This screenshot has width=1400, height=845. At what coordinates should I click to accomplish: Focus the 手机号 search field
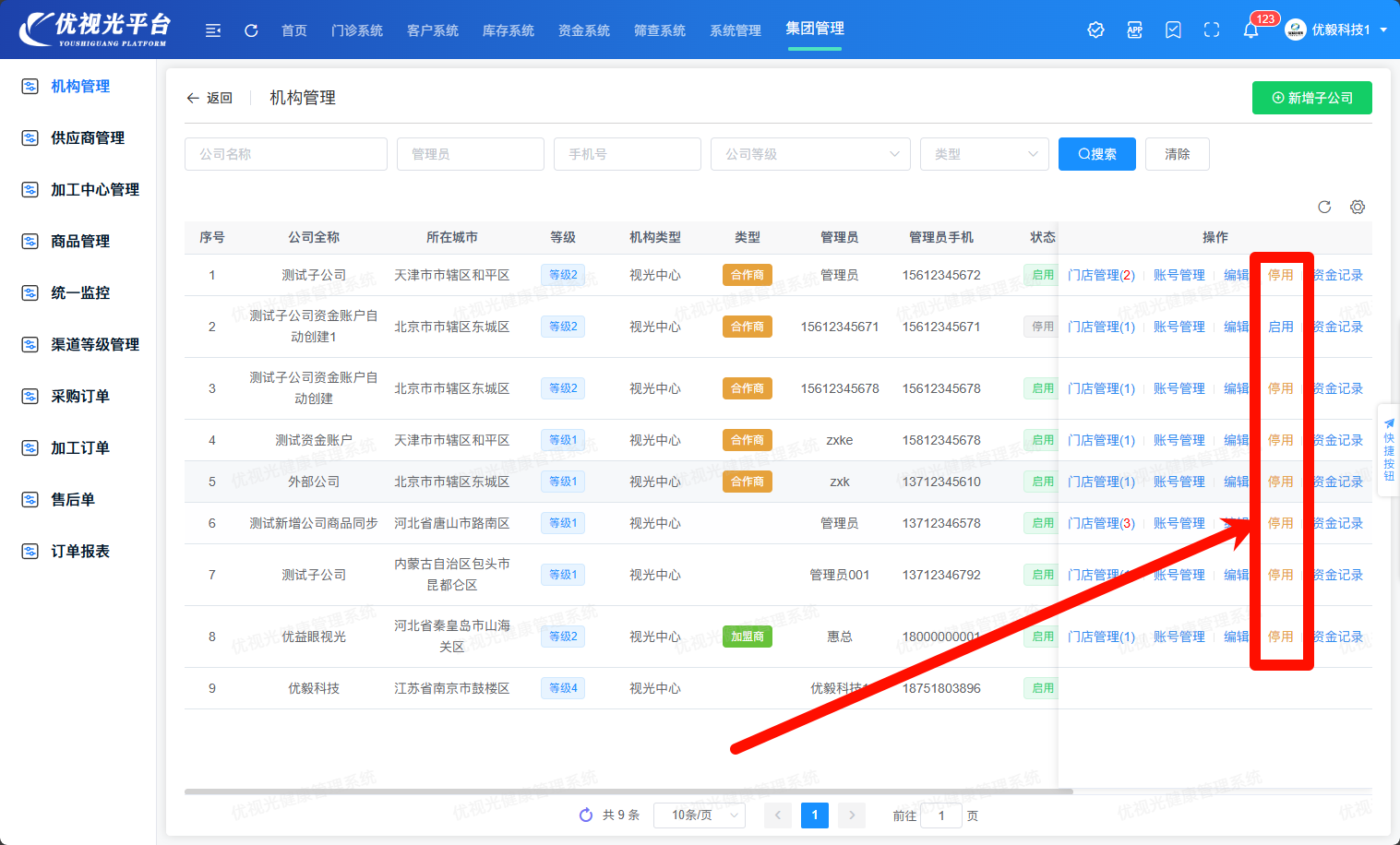(x=628, y=154)
